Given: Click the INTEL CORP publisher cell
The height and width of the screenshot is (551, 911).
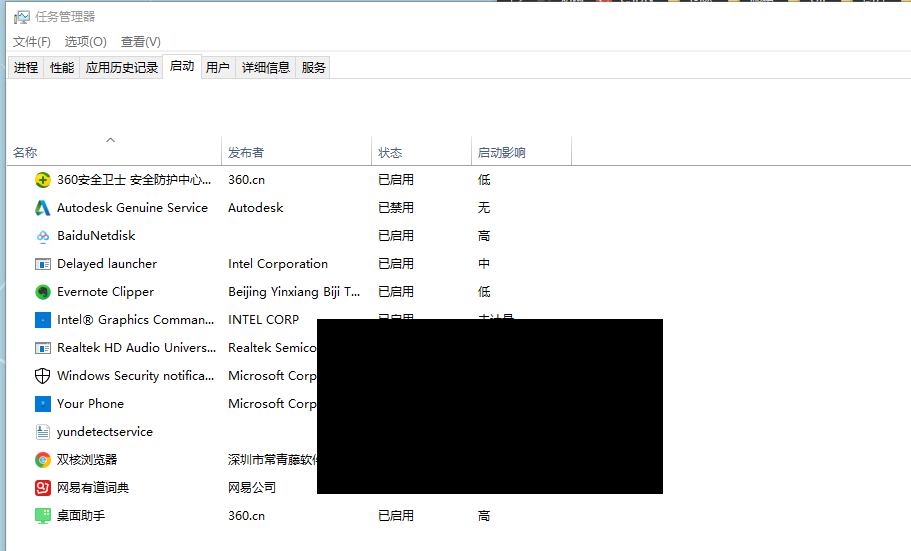Looking at the screenshot, I should click(263, 320).
